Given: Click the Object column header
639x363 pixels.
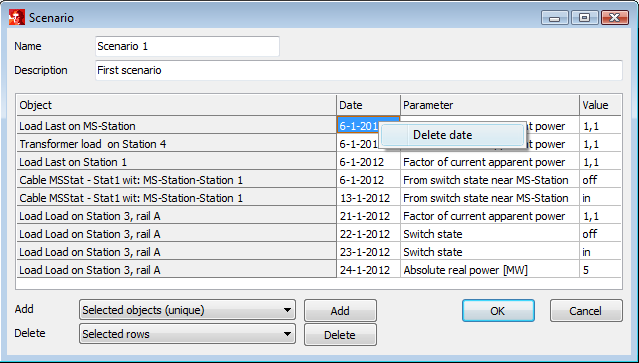Looking at the screenshot, I should [176, 105].
